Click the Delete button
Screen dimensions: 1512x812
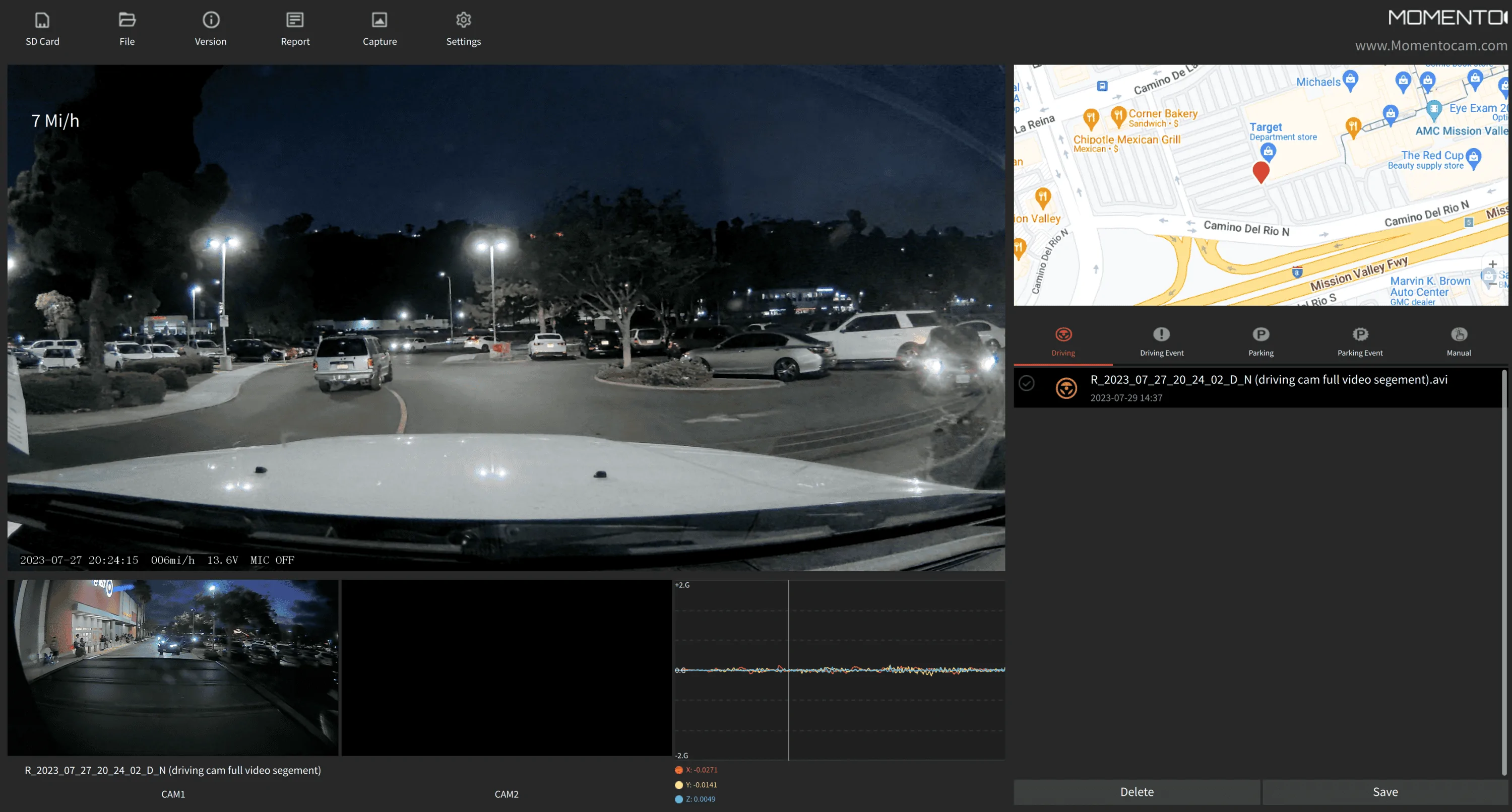point(1137,791)
